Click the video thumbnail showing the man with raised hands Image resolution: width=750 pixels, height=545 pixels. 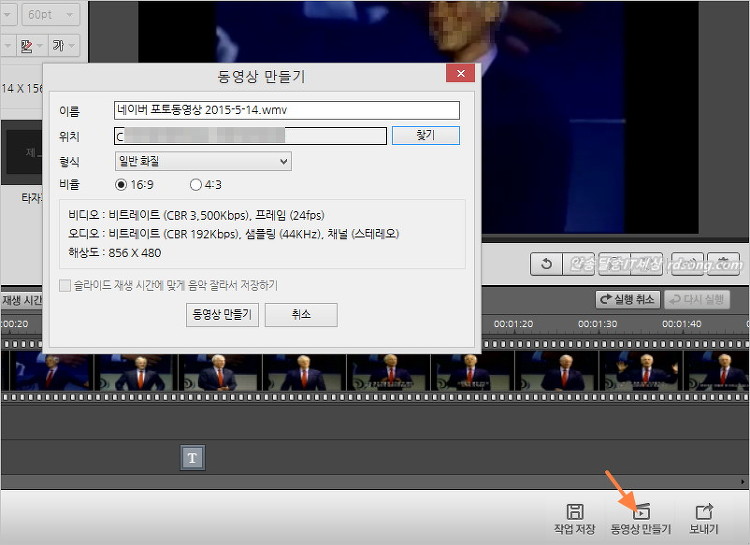[x=641, y=372]
